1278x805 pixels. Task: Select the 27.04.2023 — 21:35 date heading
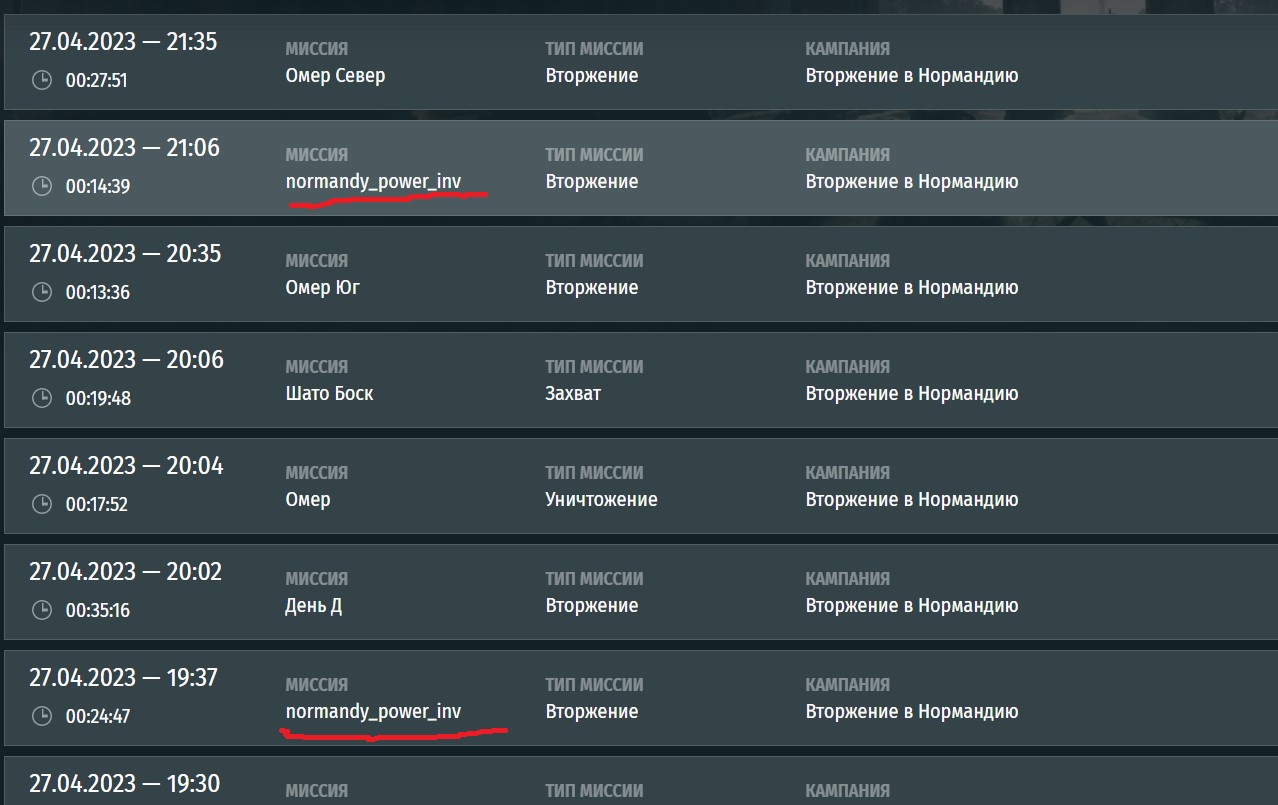(x=123, y=42)
